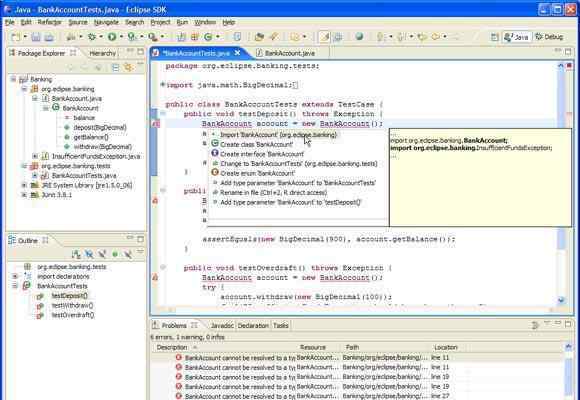Choose Create class 'BankAccount' quick fix
Screen dimensions: 580x400
click(256, 144)
